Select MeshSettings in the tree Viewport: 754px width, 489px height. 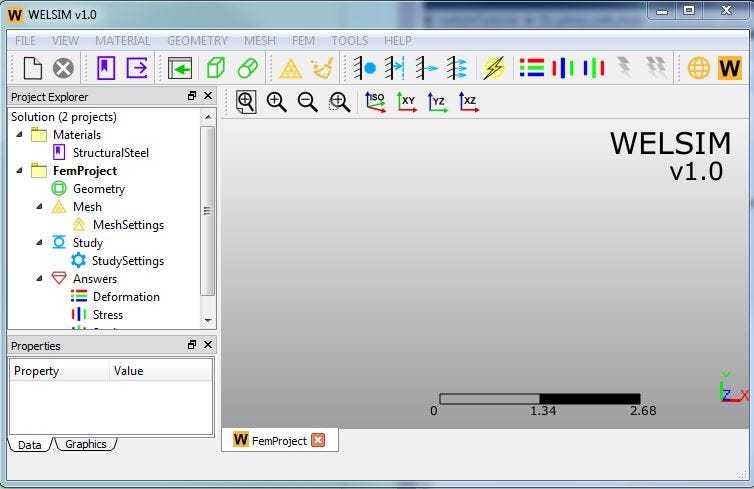[128, 225]
